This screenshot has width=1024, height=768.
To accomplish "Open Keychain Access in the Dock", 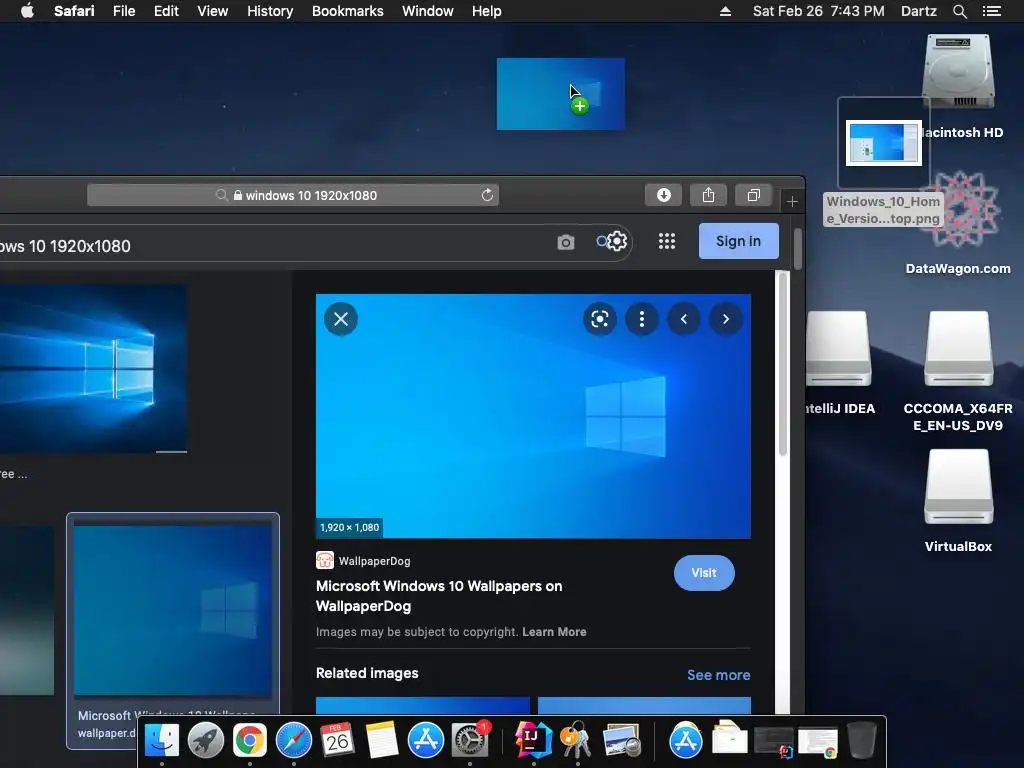I will pos(576,740).
